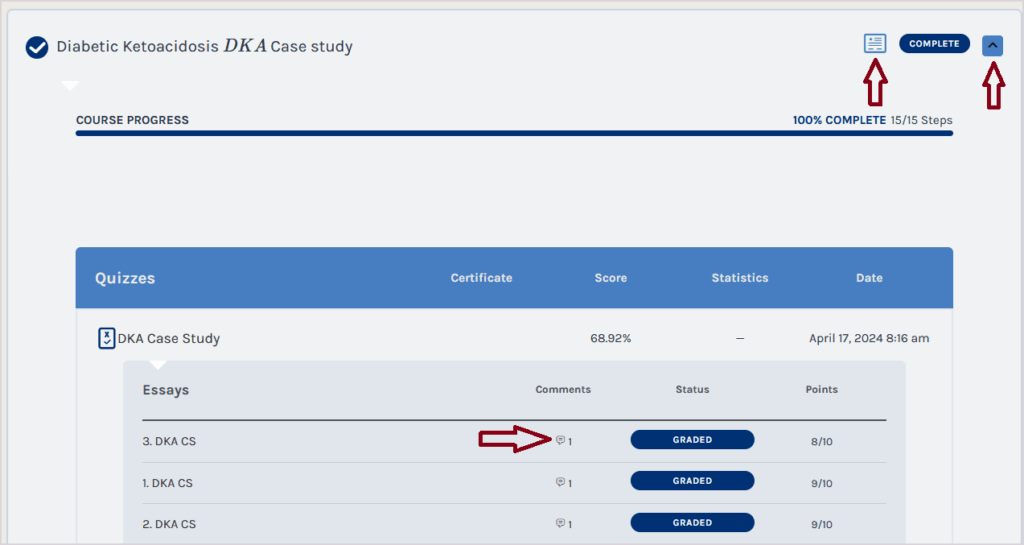This screenshot has width=1024, height=545.
Task: Click GRADED badge for 3. DKA CS
Action: click(x=692, y=440)
